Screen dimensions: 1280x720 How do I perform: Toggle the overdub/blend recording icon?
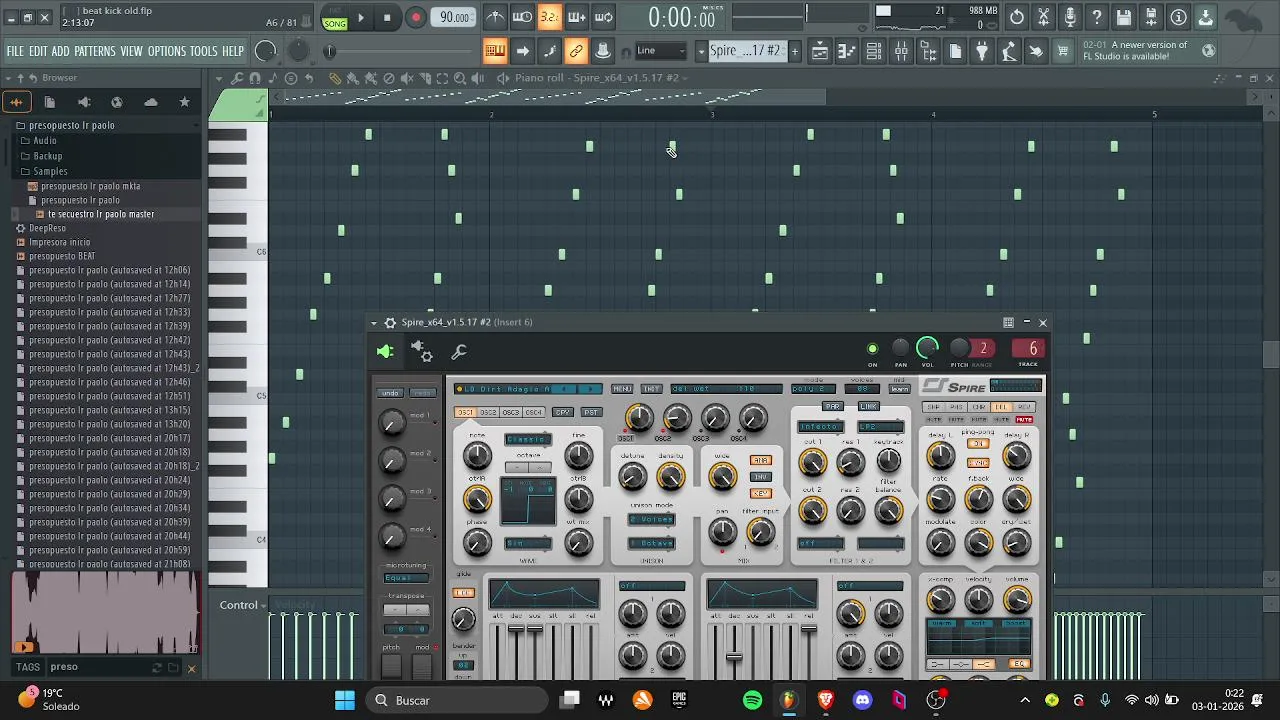click(x=576, y=17)
